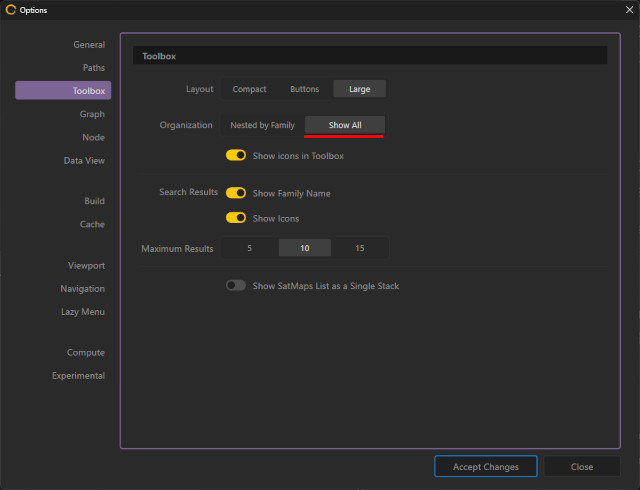Set toolbox layout to Buttons
This screenshot has width=640, height=490.
click(304, 89)
